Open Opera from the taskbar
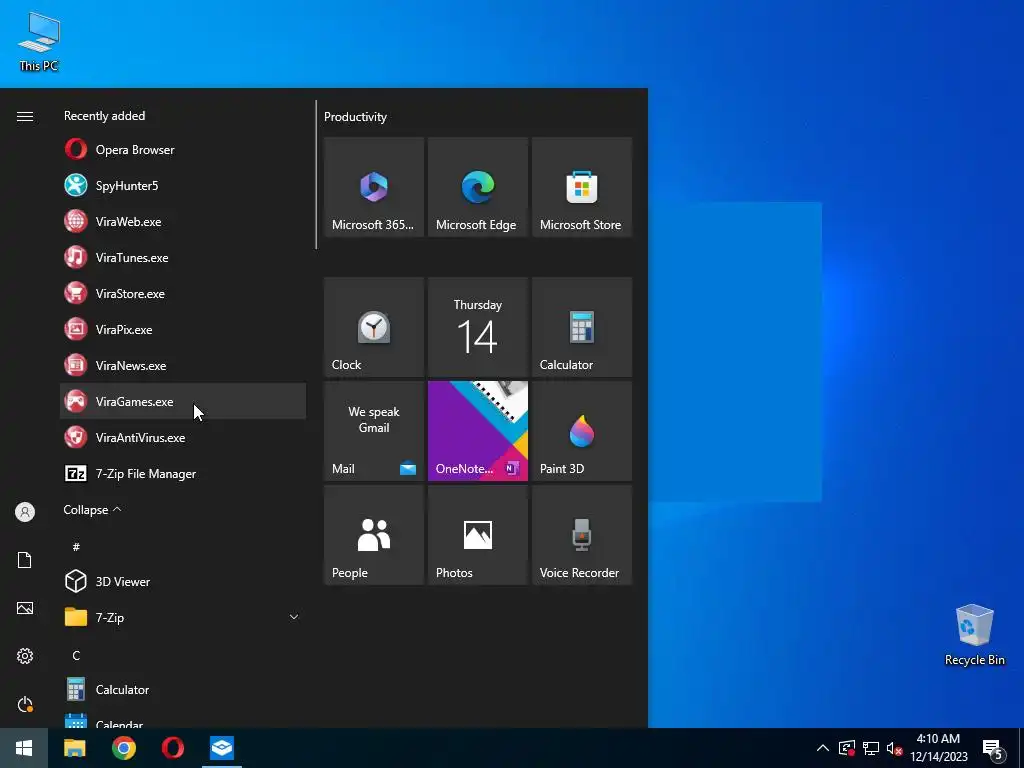 point(172,748)
